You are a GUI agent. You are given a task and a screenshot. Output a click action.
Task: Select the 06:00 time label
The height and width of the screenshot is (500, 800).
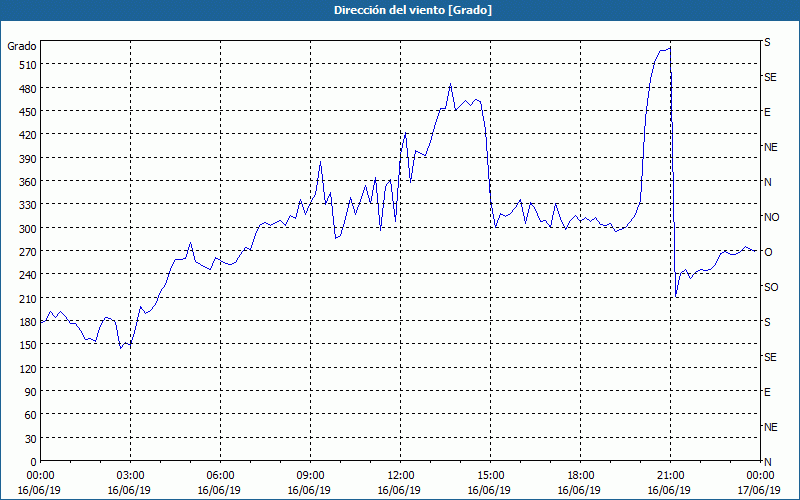(x=220, y=476)
